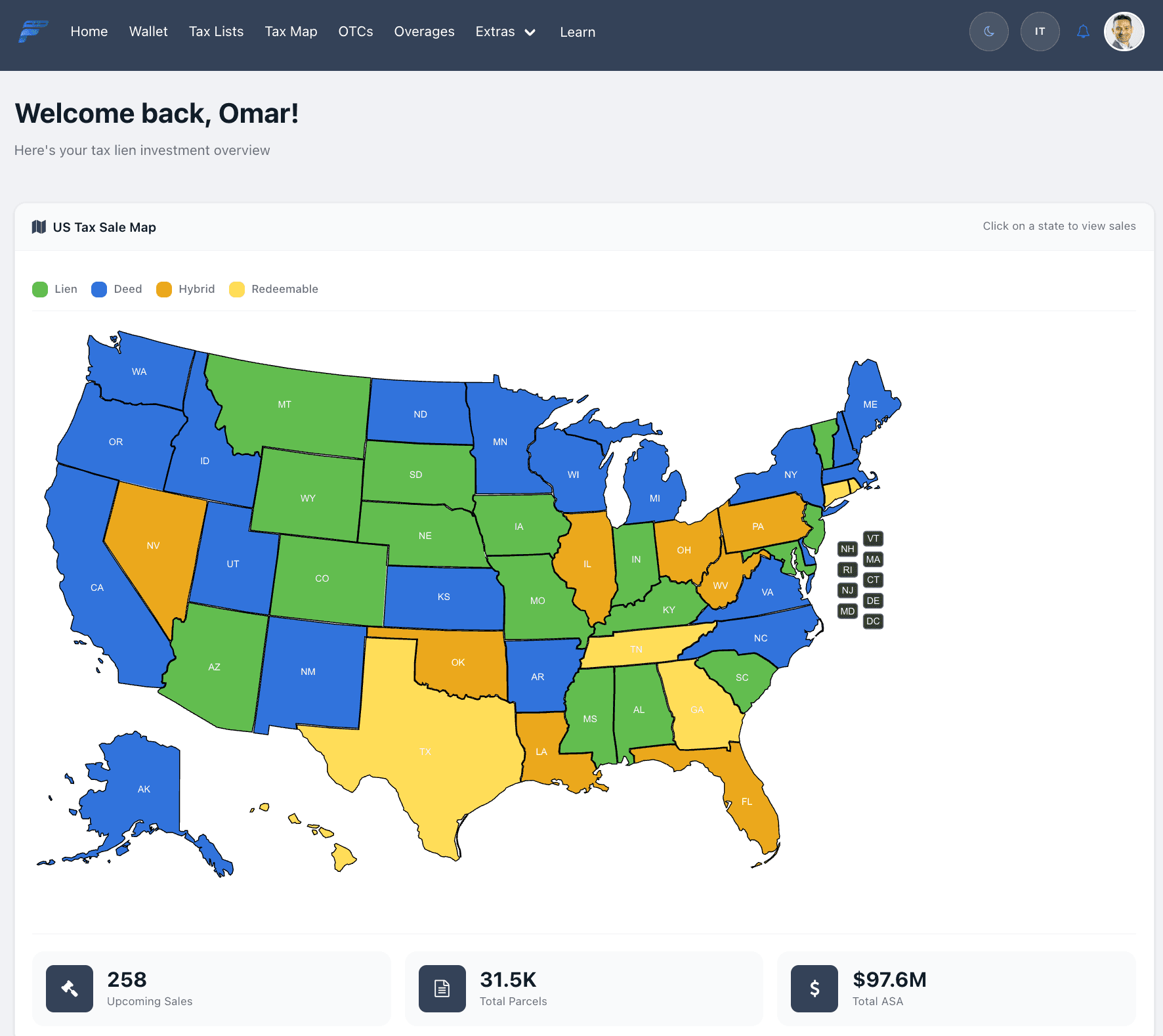Click the IT language indicator icon
Screen dimensions: 1163x1036
(1040, 31)
